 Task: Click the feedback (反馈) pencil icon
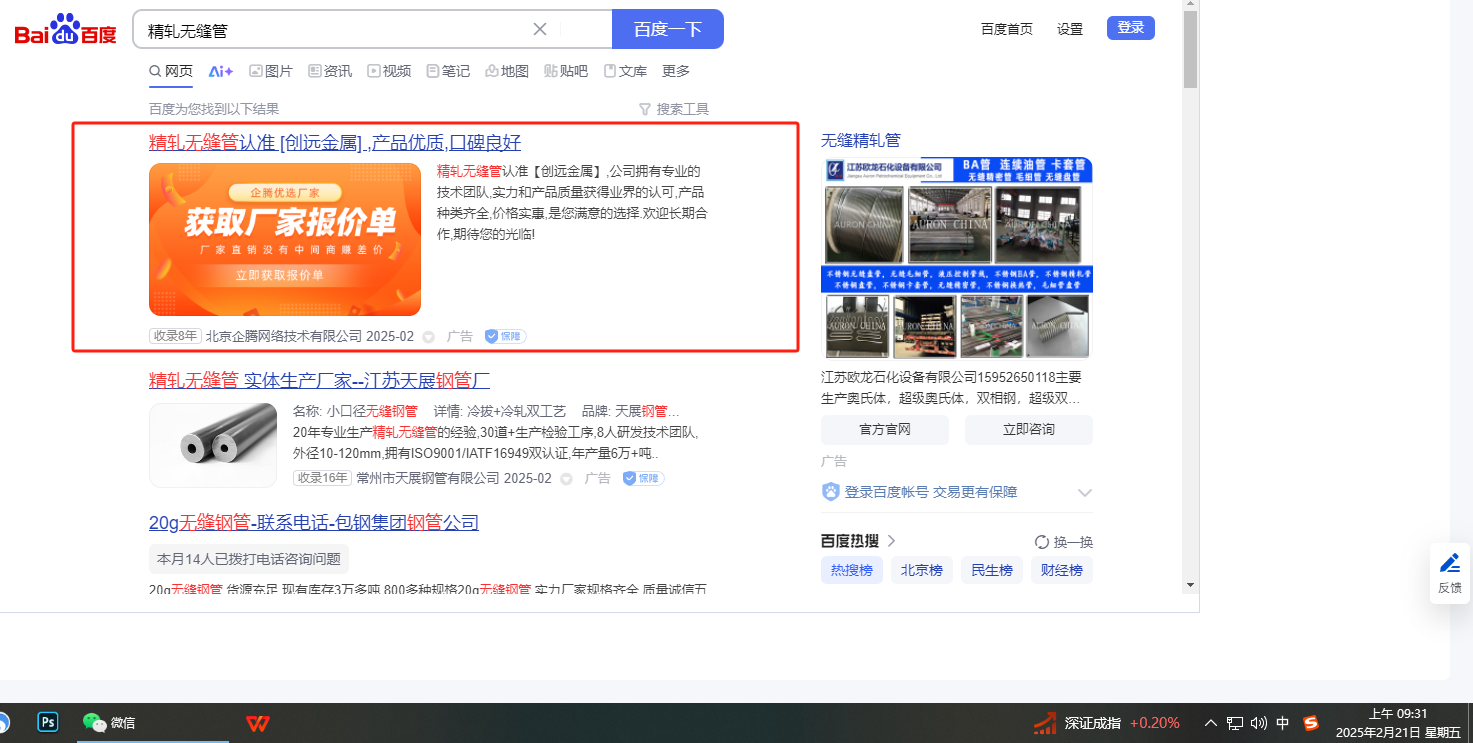point(1449,563)
